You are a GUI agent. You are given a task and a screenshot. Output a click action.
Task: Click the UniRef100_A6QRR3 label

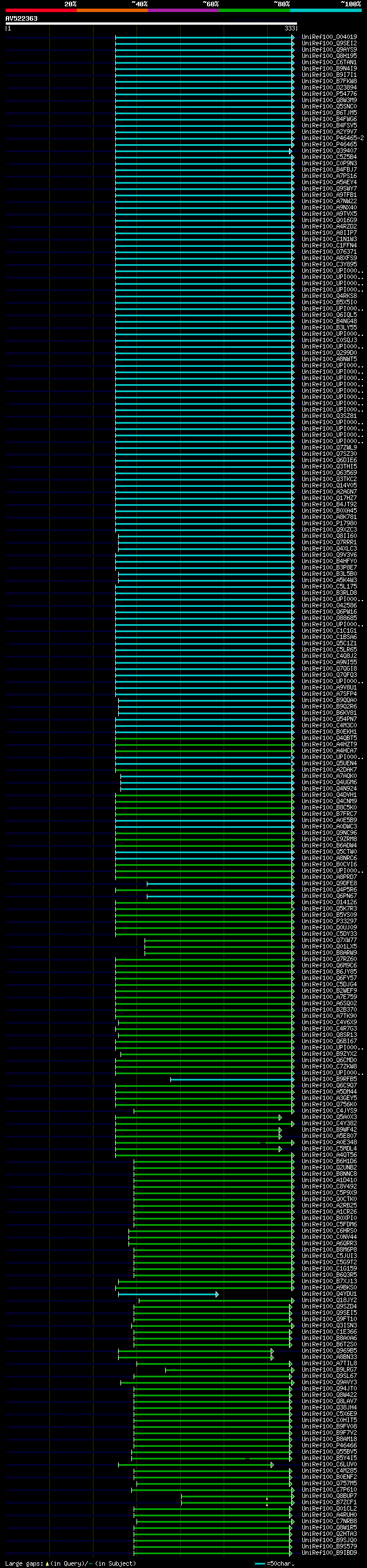click(329, 1243)
